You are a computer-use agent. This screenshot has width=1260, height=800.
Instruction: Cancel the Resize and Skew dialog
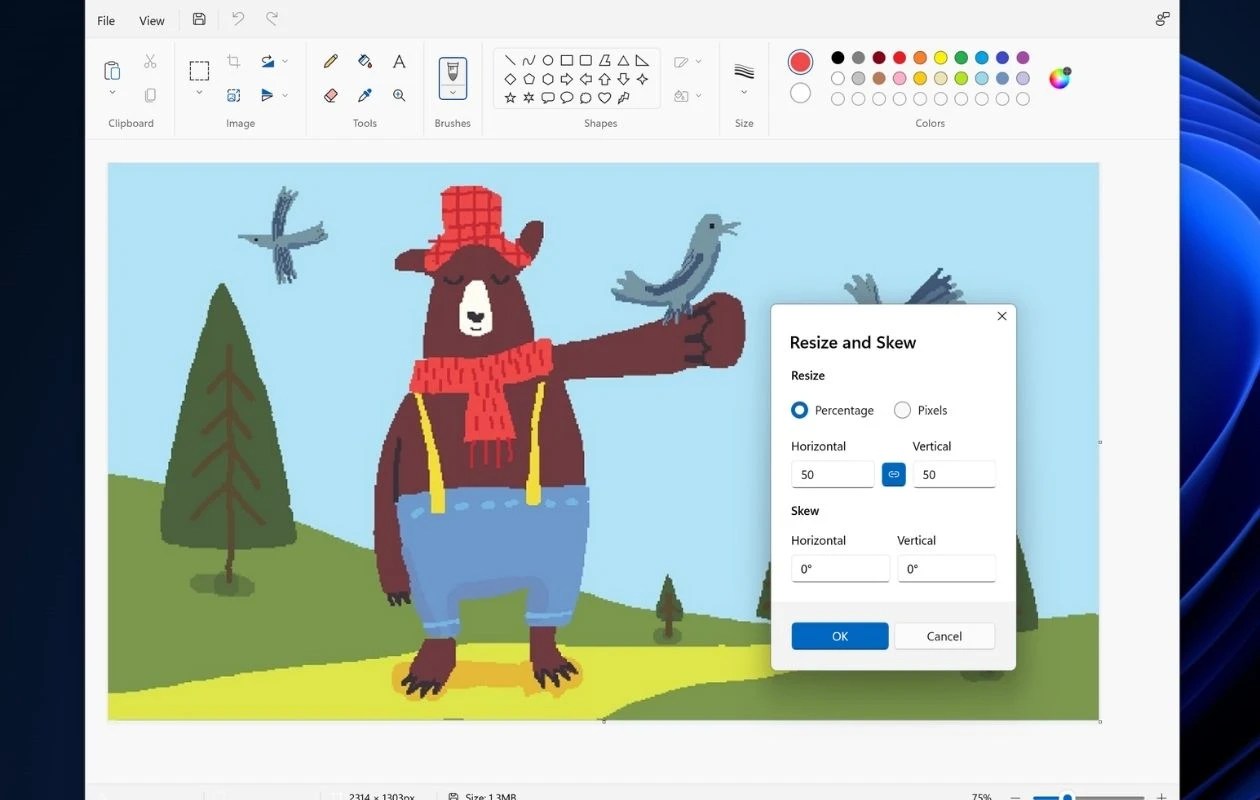(943, 636)
